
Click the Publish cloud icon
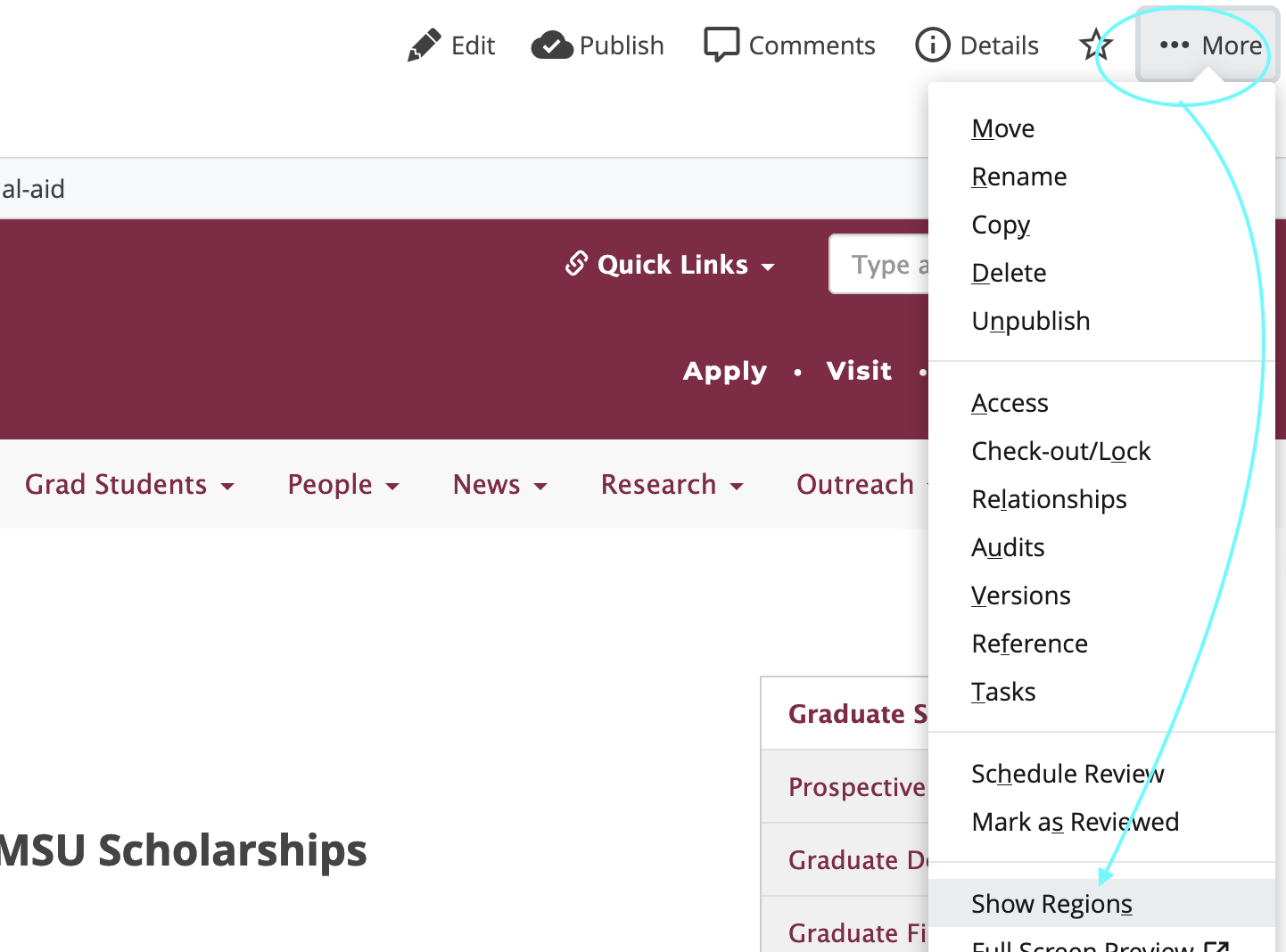(x=552, y=45)
